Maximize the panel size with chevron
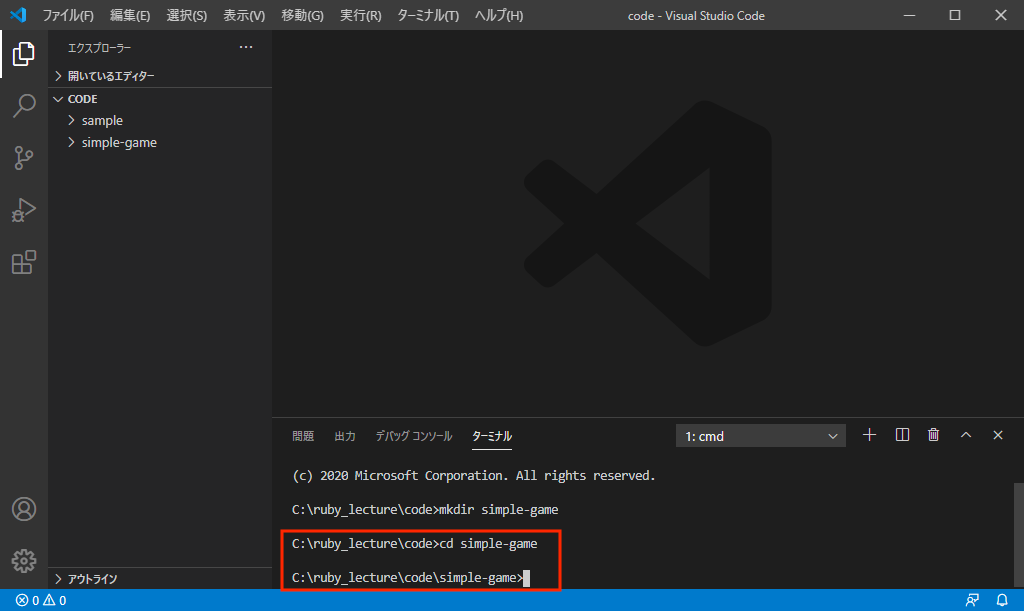Viewport: 1024px width, 611px height. (966, 435)
